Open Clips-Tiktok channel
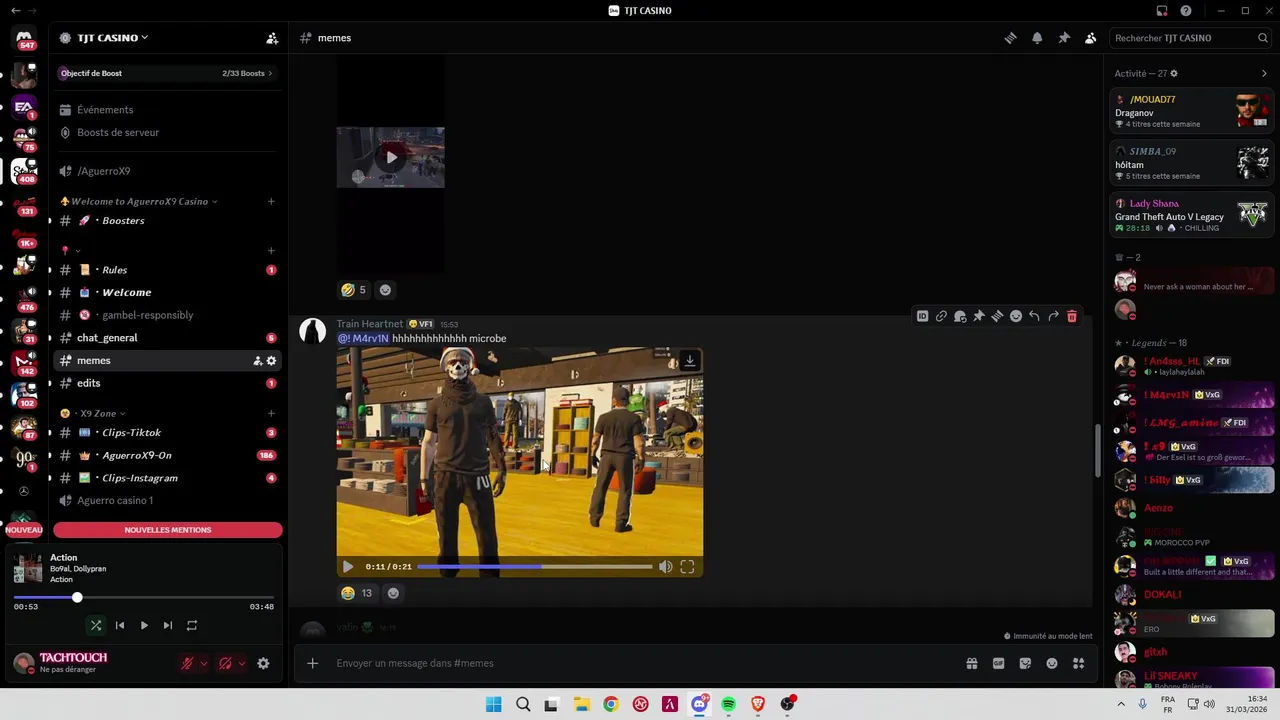Screen dimensions: 1280x720 pyautogui.click(x=167, y=433)
